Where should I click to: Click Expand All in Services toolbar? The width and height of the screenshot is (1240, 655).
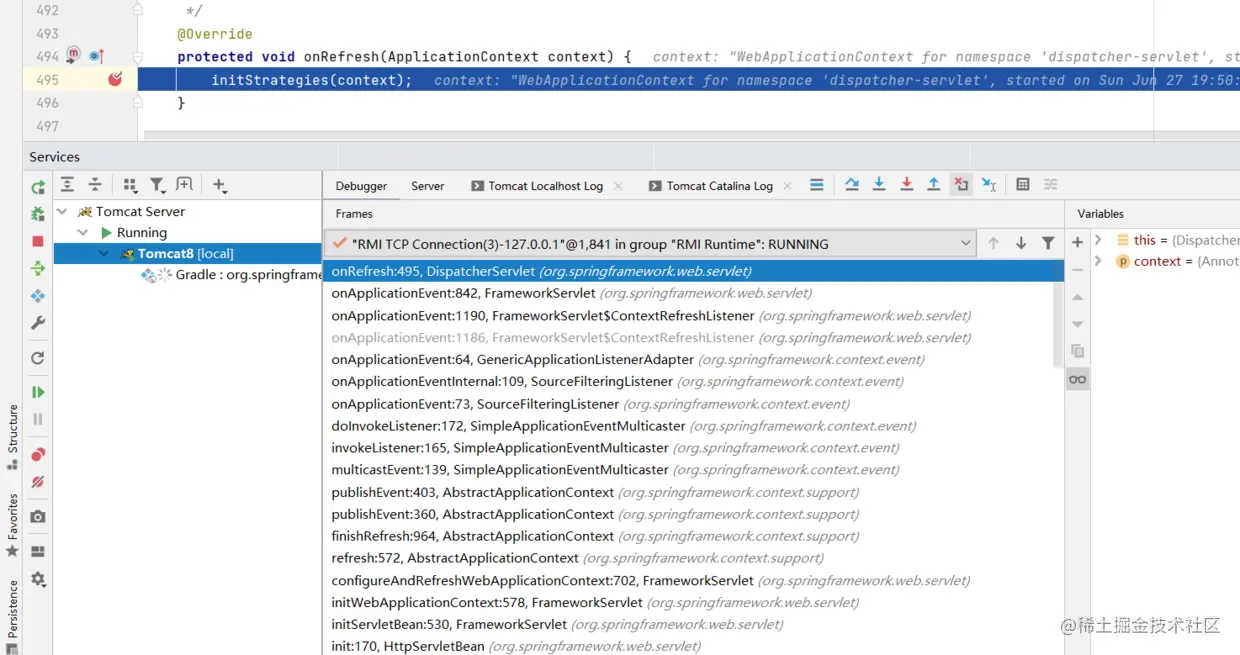pyautogui.click(x=67, y=184)
